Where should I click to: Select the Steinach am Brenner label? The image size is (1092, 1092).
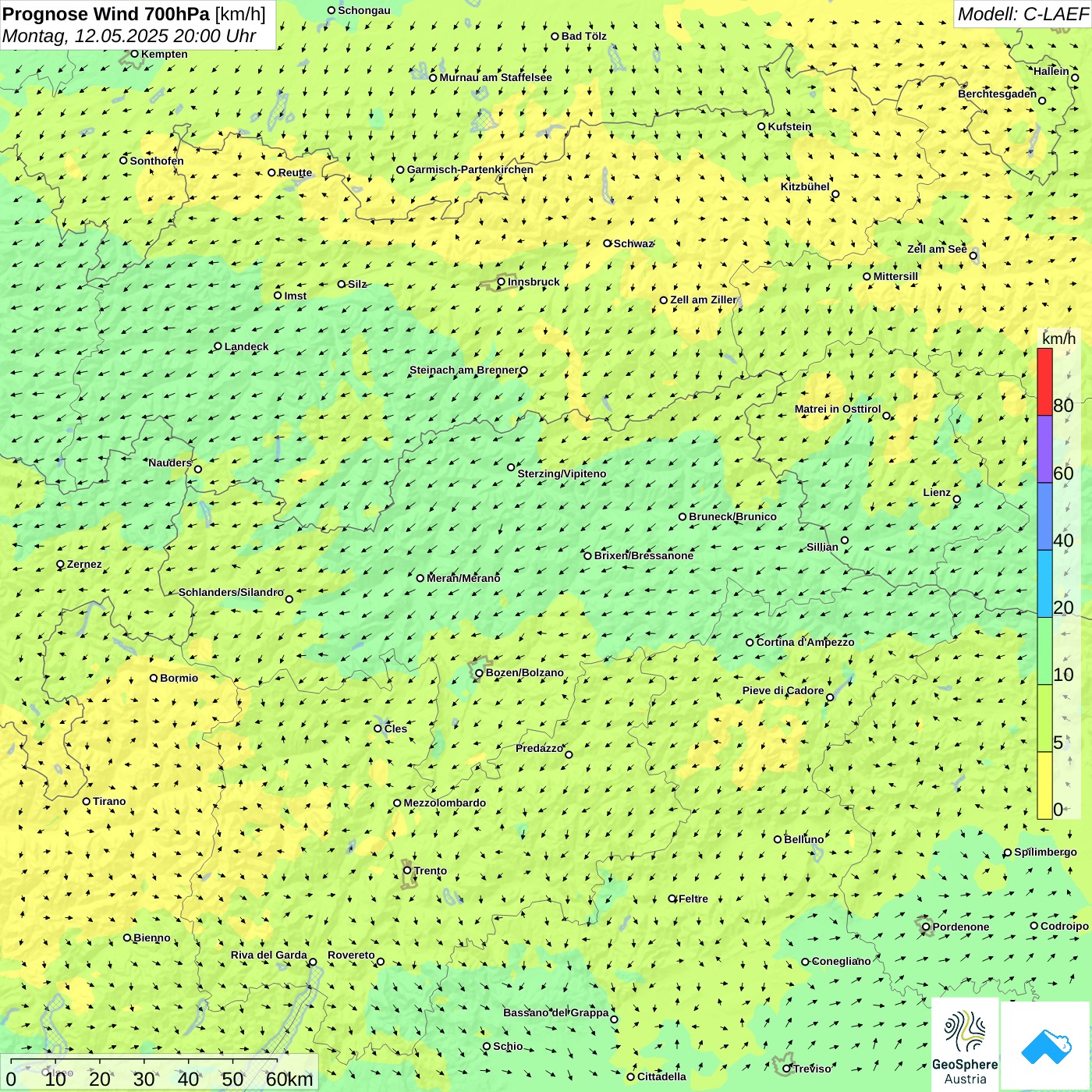point(463,370)
